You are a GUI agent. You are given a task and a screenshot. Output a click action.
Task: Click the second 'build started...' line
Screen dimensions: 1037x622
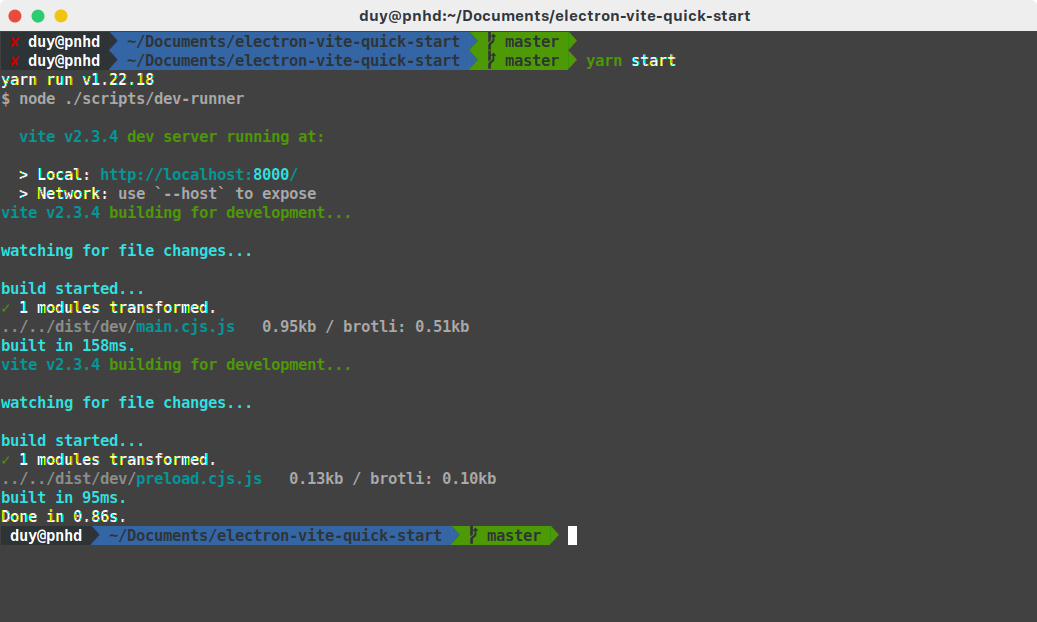pos(73,441)
